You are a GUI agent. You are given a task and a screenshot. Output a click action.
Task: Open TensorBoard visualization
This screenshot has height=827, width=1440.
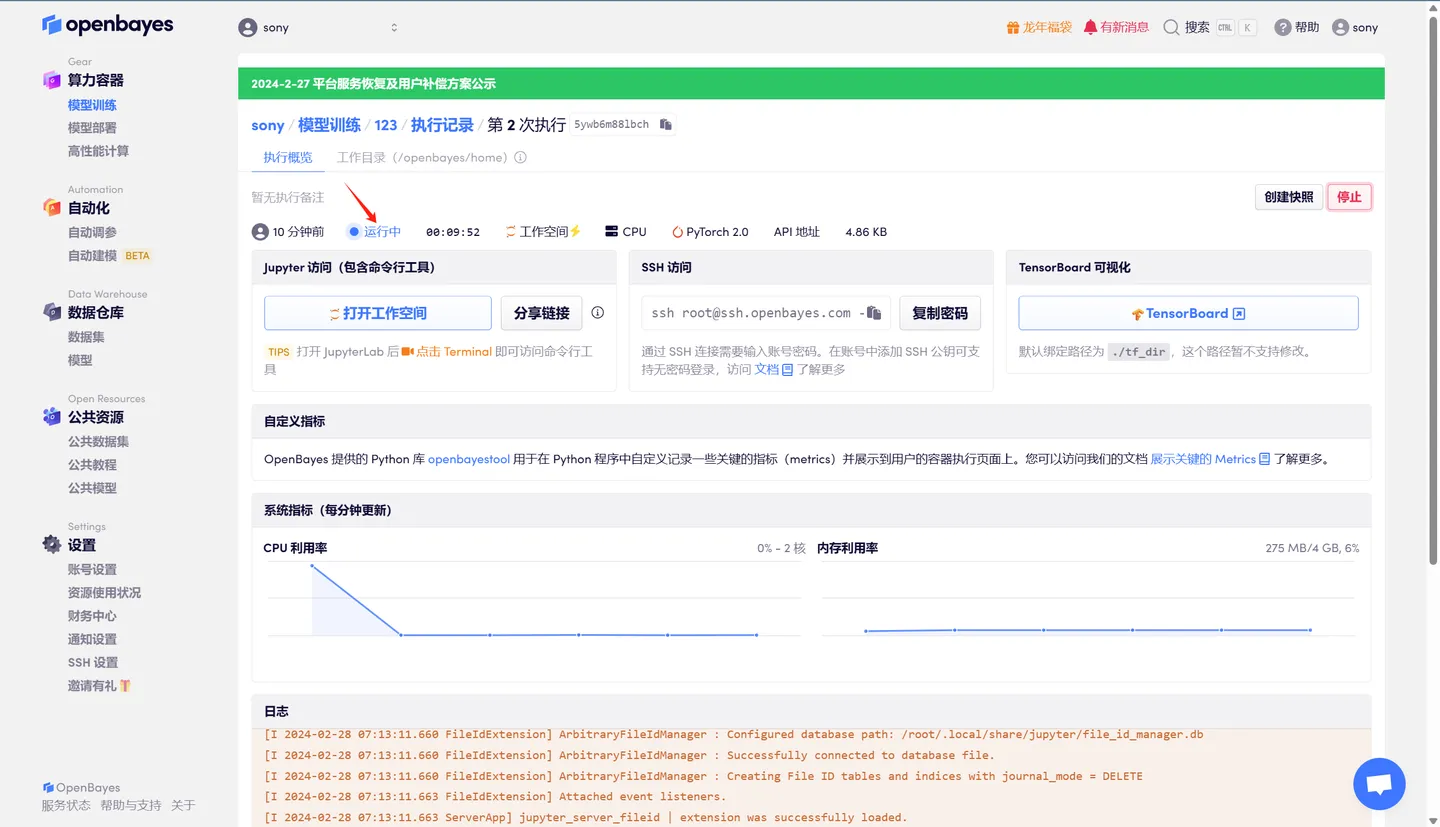pos(1188,313)
